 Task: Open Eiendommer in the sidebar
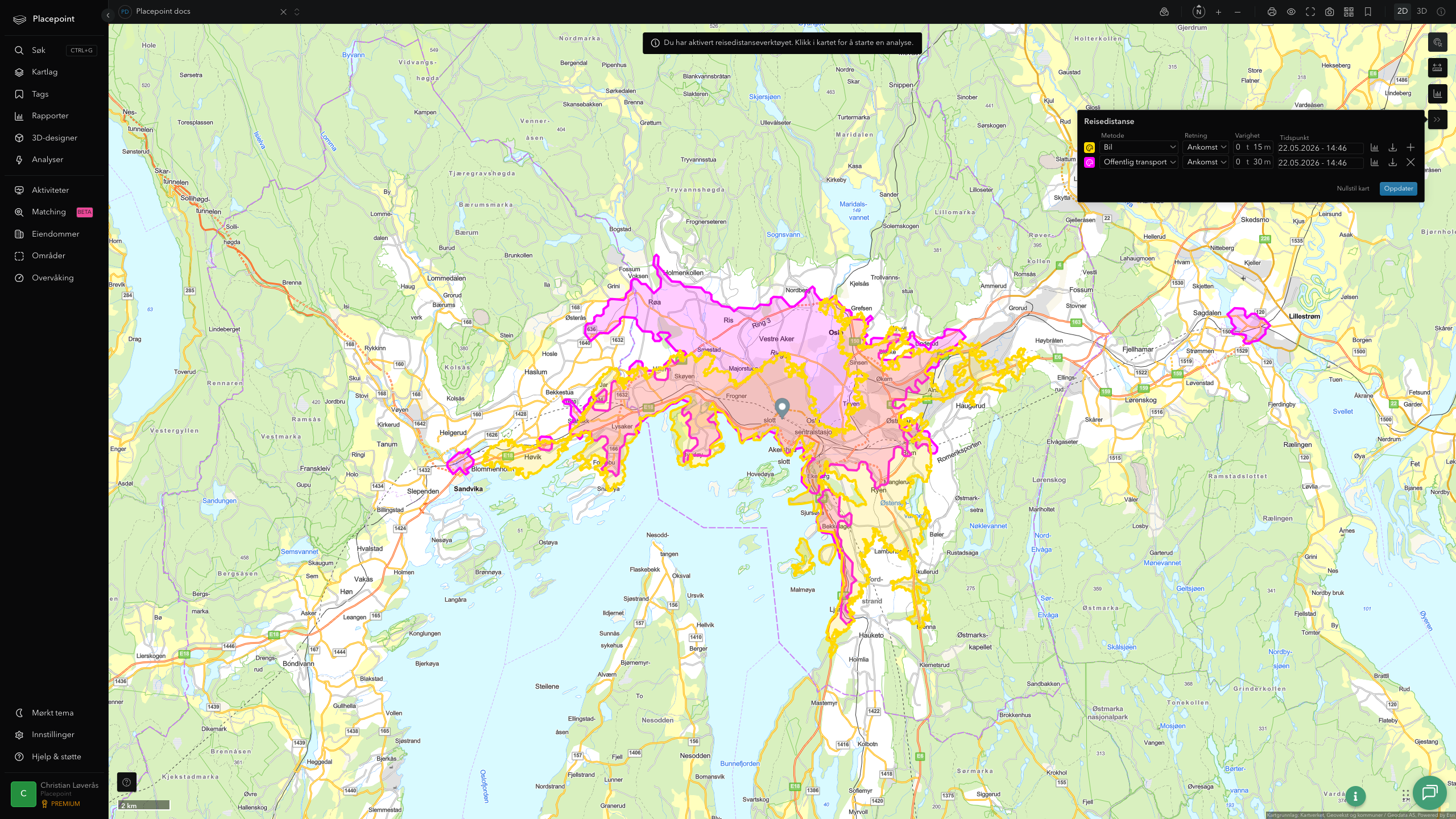55,234
